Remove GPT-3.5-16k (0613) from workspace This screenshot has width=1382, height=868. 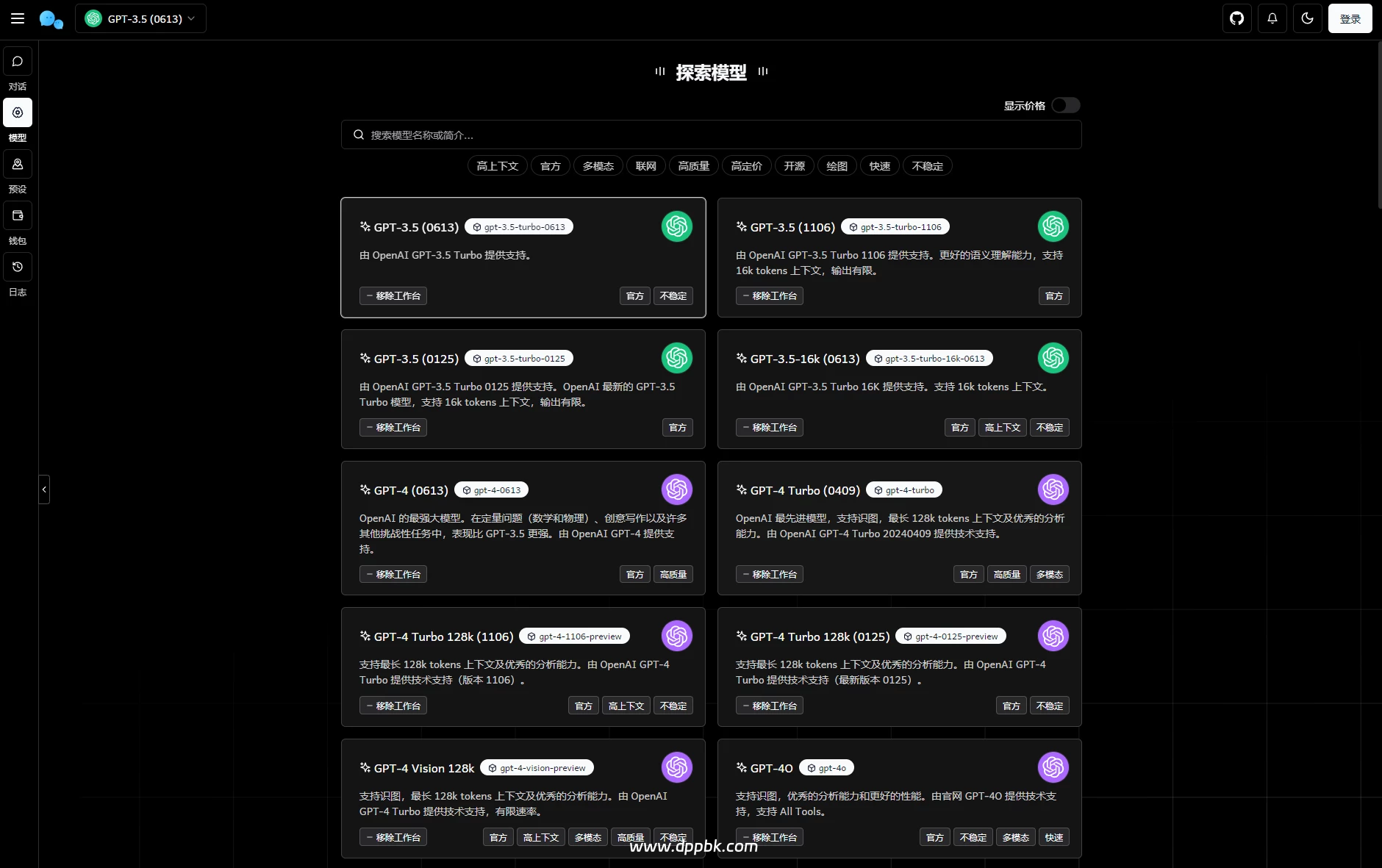coord(770,428)
